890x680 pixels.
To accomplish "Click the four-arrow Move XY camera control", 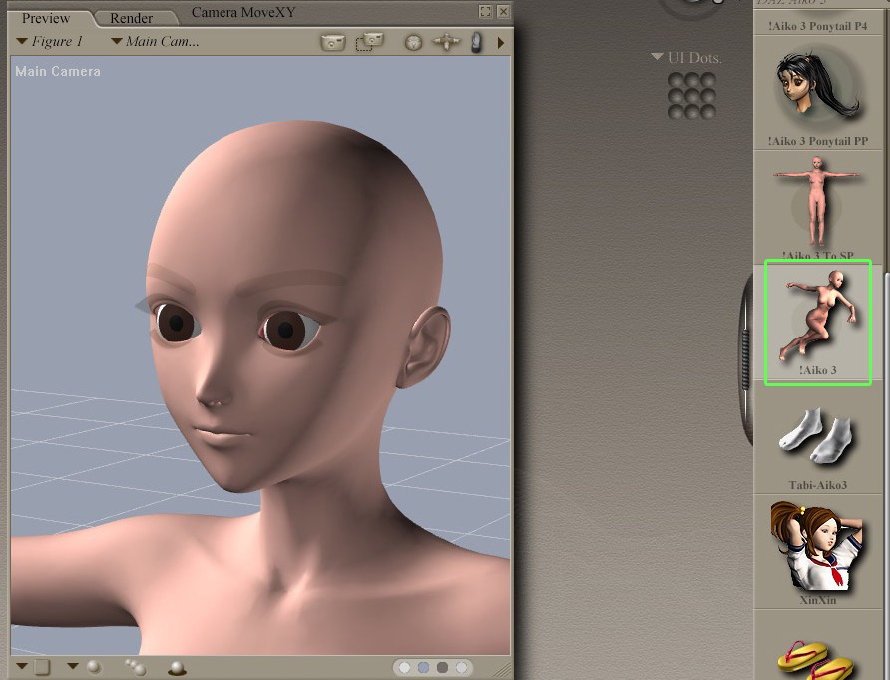I will click(447, 42).
